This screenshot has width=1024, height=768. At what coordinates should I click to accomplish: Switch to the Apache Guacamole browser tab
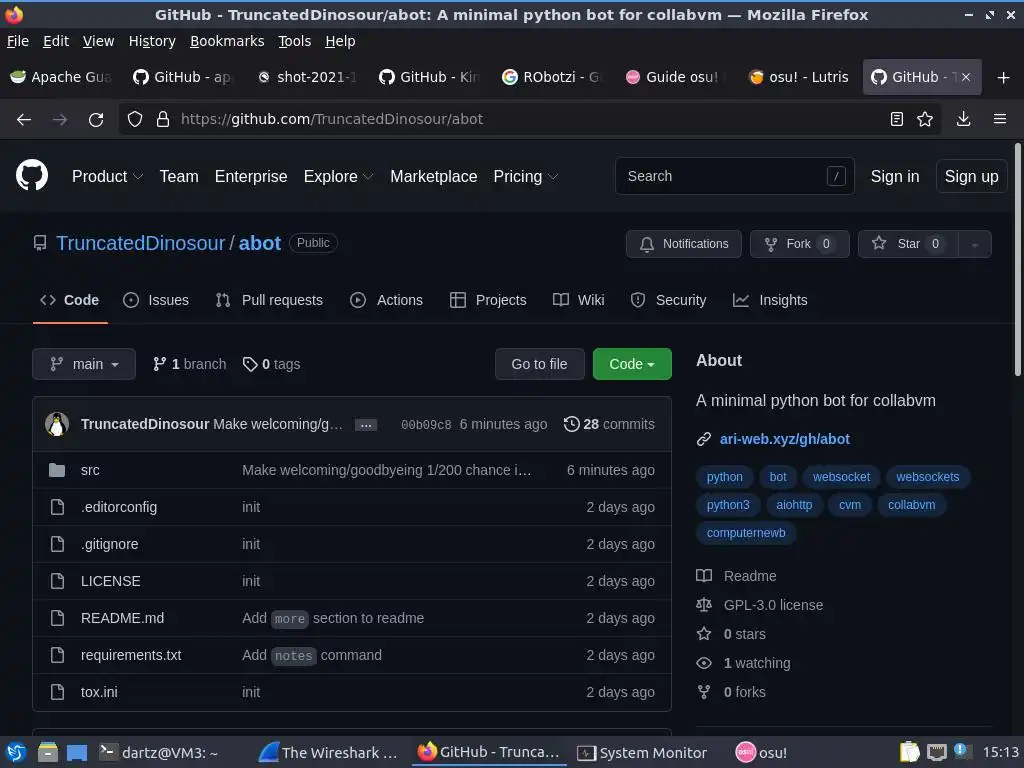point(62,77)
